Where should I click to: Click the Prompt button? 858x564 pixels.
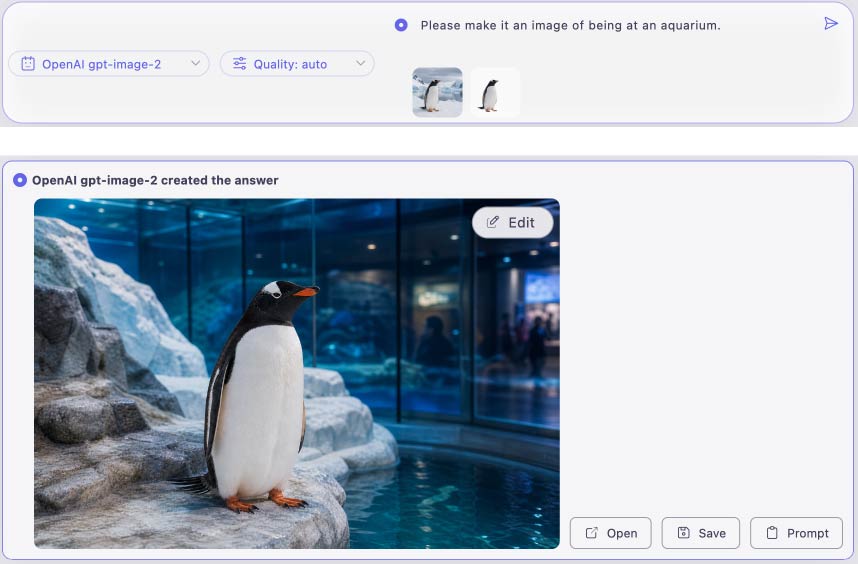(x=796, y=533)
